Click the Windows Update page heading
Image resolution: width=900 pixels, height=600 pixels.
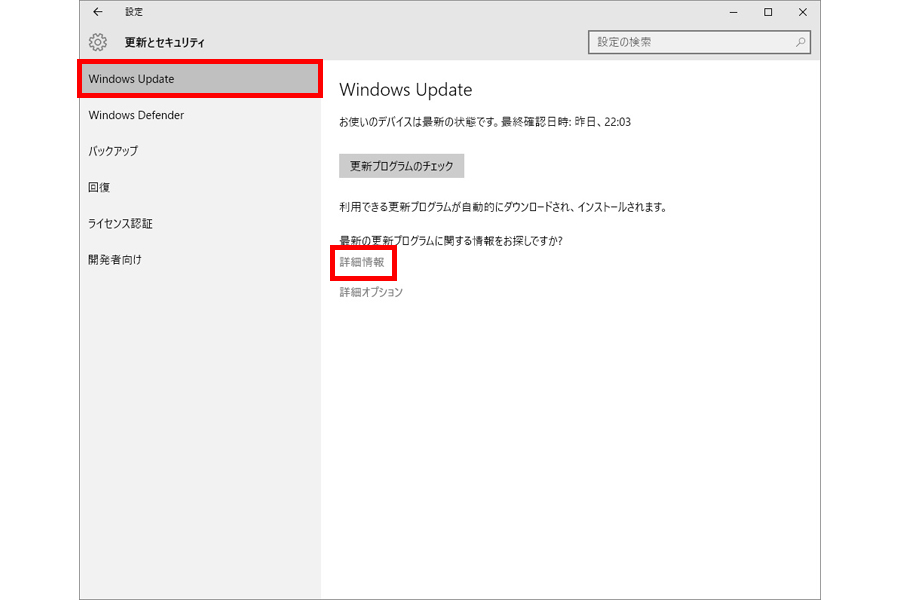(x=405, y=90)
